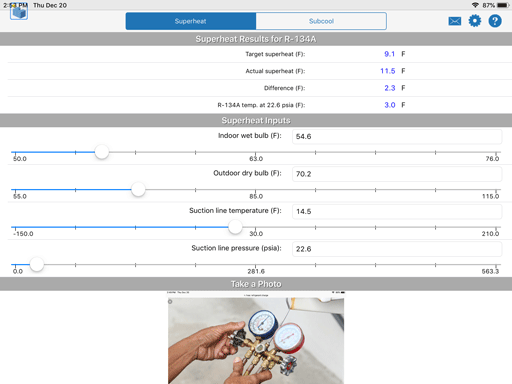Open settings with the gear icon

[x=475, y=21]
